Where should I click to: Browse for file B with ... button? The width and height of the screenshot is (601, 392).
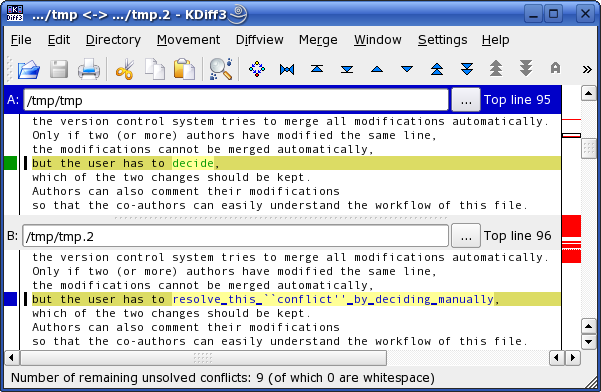point(466,236)
